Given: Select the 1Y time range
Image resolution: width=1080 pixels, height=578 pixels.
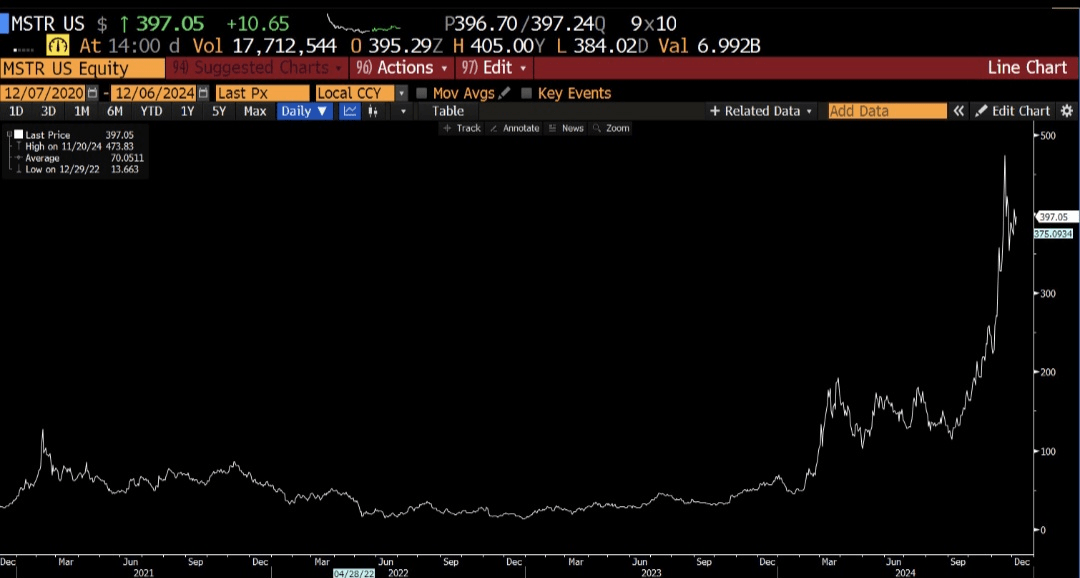Looking at the screenshot, I should point(187,111).
